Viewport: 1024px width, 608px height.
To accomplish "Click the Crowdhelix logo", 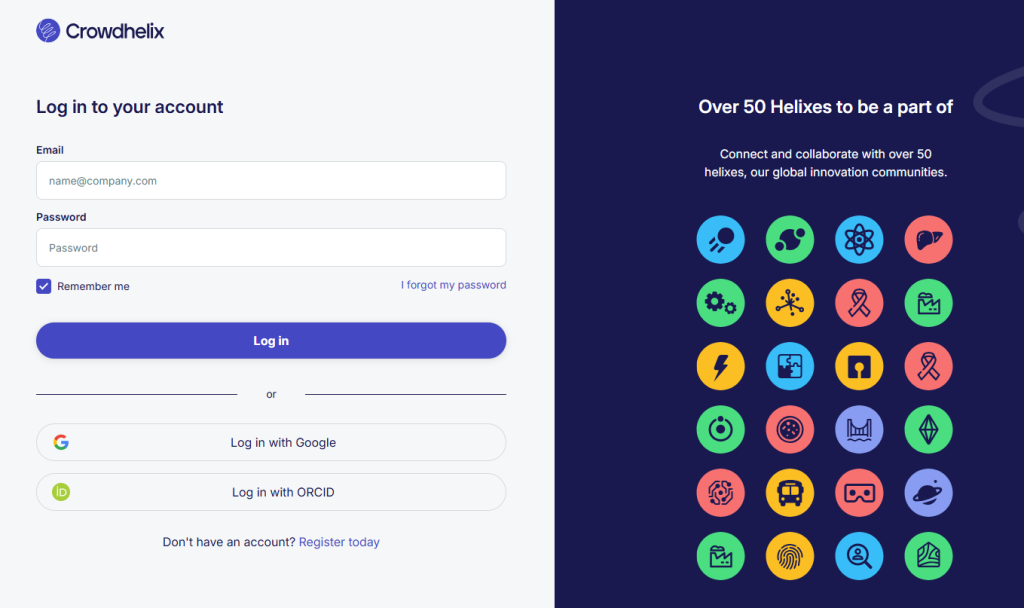I will click(x=100, y=31).
